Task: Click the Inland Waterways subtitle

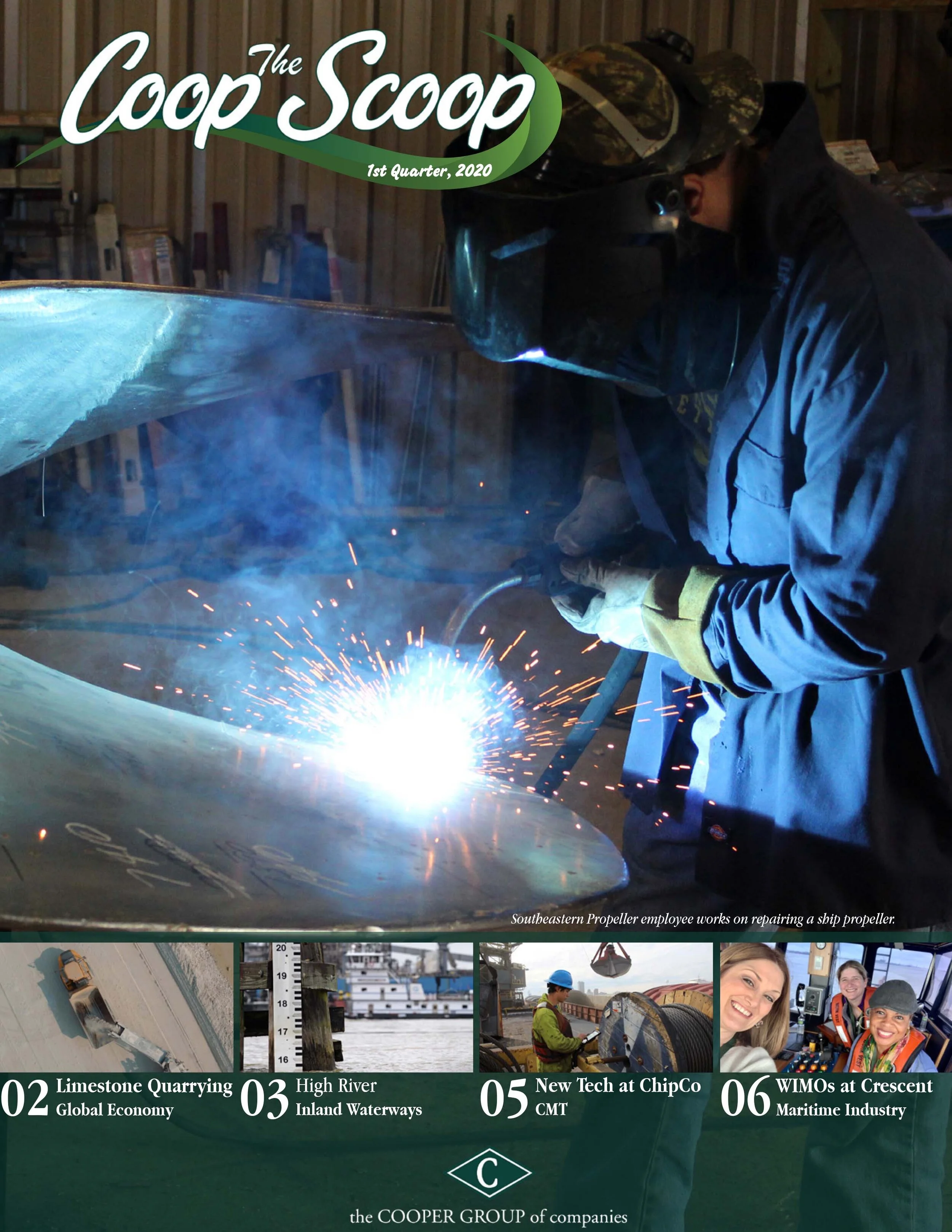Action: [x=359, y=1110]
